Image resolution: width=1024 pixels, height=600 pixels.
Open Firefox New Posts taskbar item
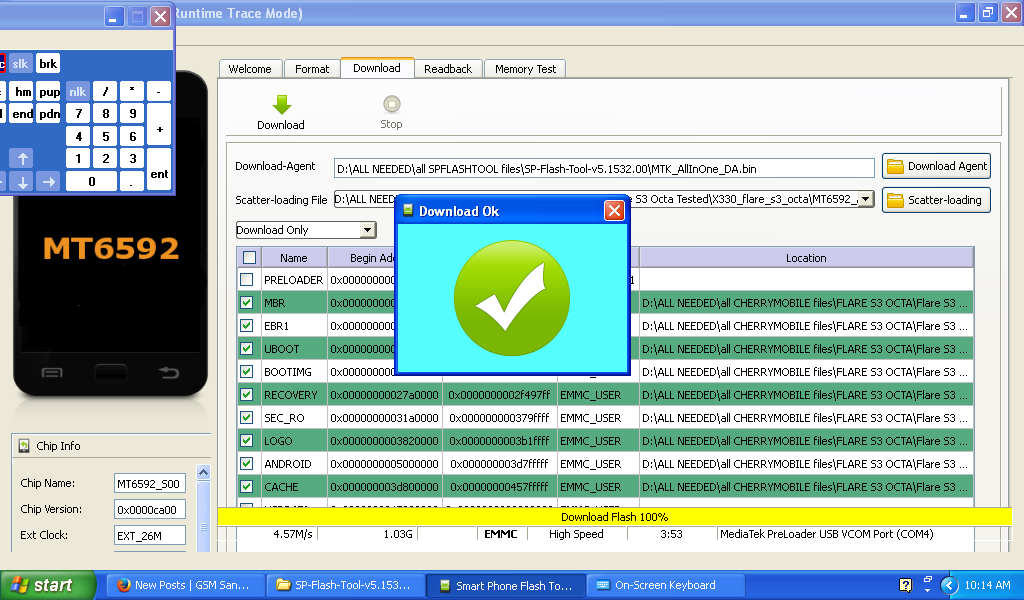[x=183, y=585]
